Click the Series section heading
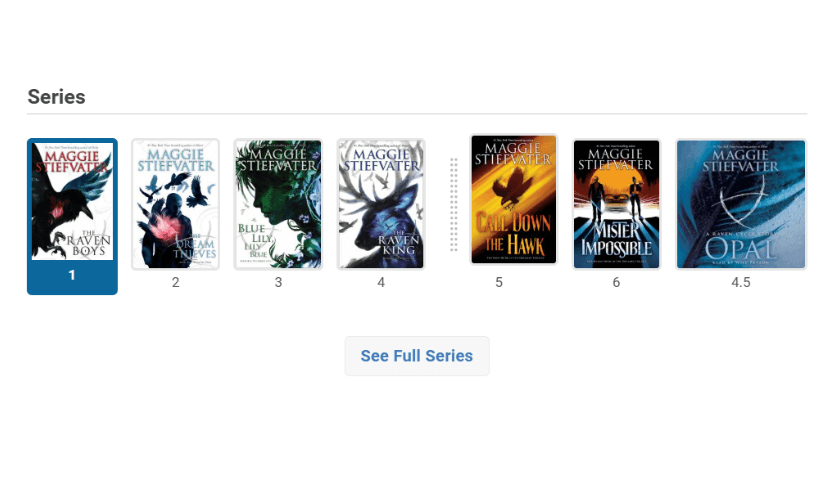 coord(56,97)
